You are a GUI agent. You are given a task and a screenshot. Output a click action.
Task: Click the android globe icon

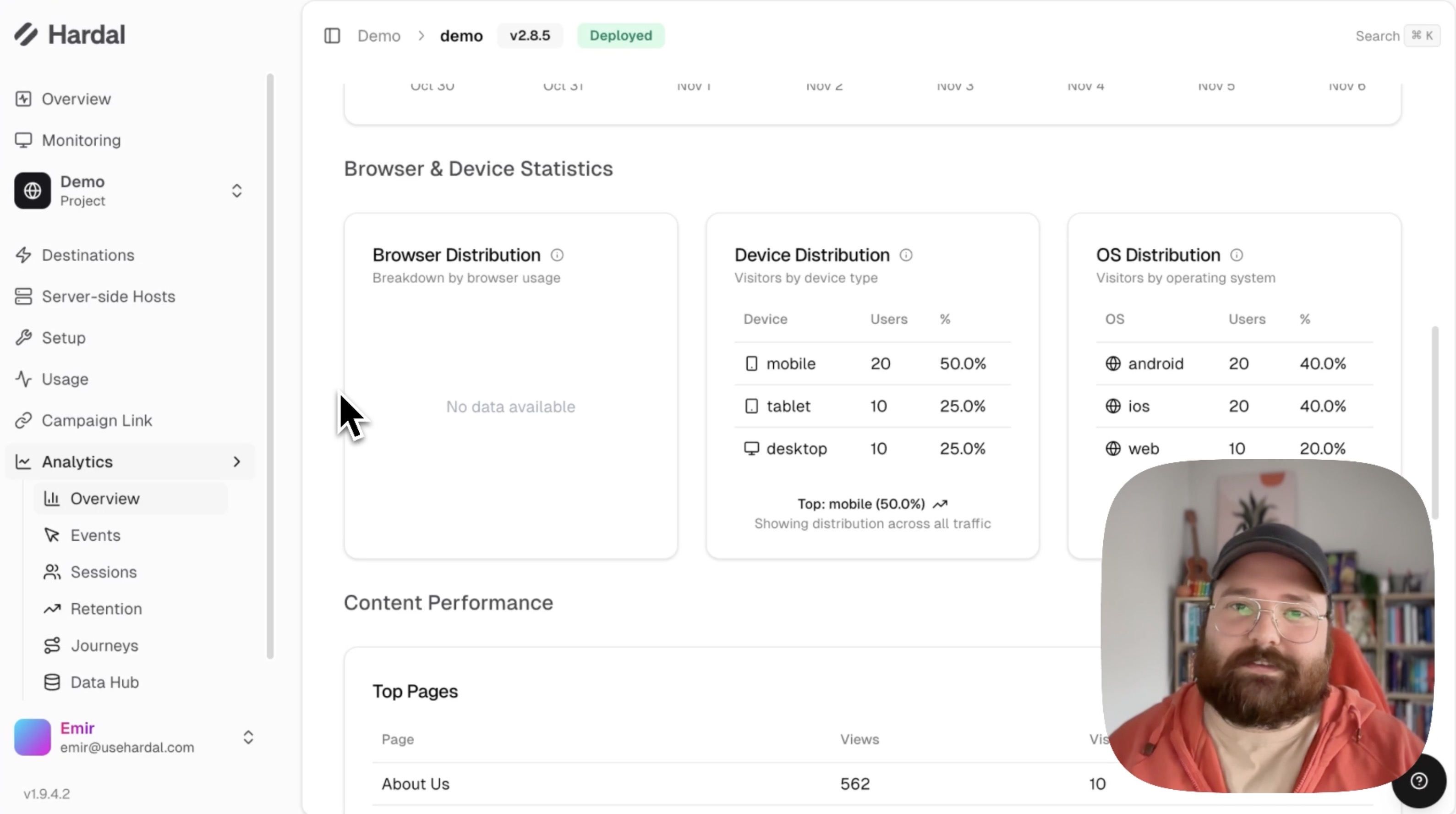click(x=1113, y=363)
